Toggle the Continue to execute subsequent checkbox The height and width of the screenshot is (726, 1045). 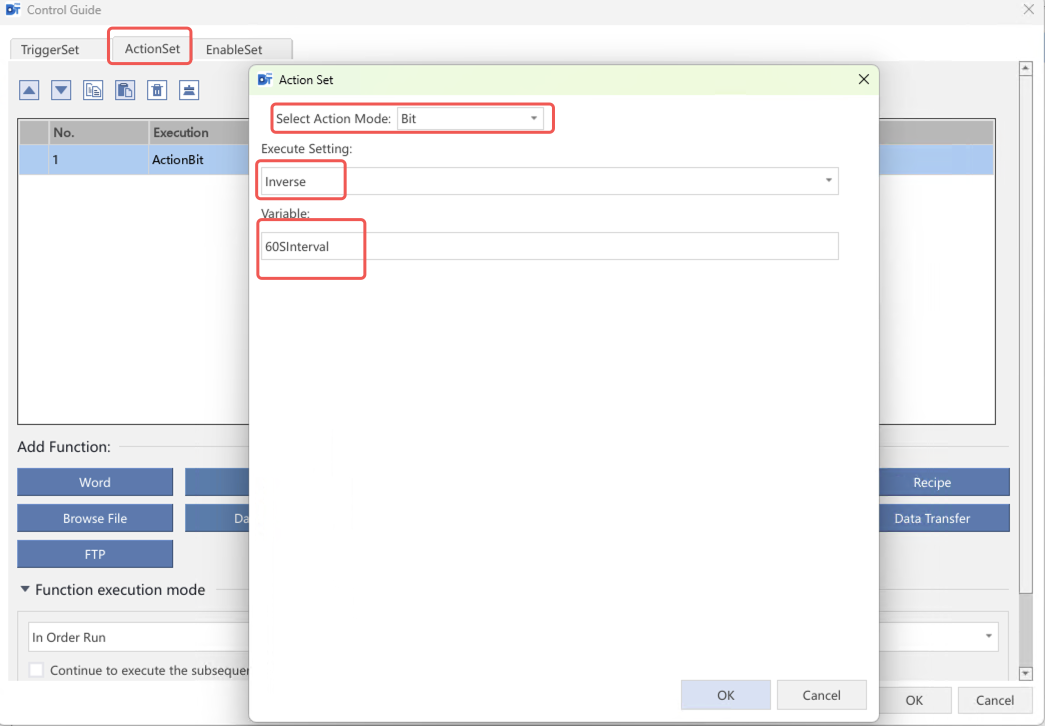tap(37, 671)
